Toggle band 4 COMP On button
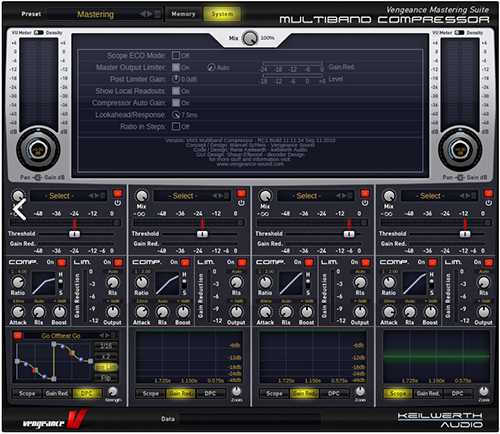500x434 pixels. [x=432, y=262]
